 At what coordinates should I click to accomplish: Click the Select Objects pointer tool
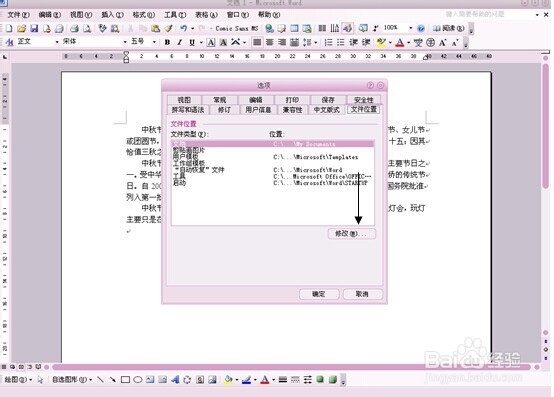coord(40,380)
